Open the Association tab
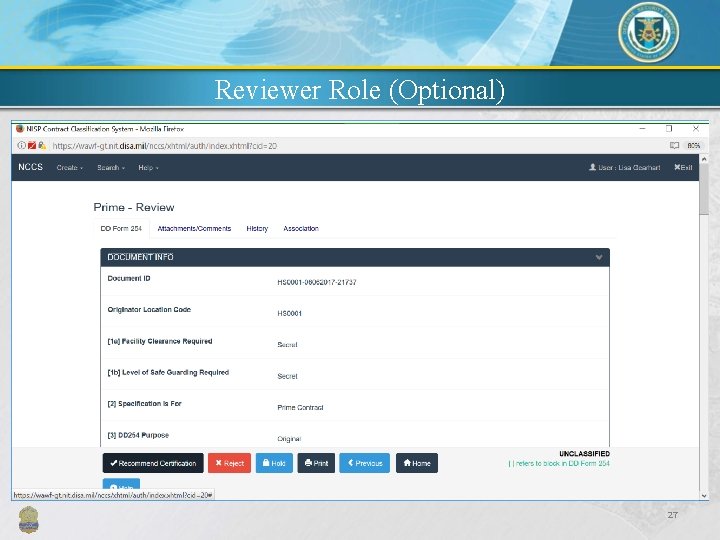 [x=301, y=228]
